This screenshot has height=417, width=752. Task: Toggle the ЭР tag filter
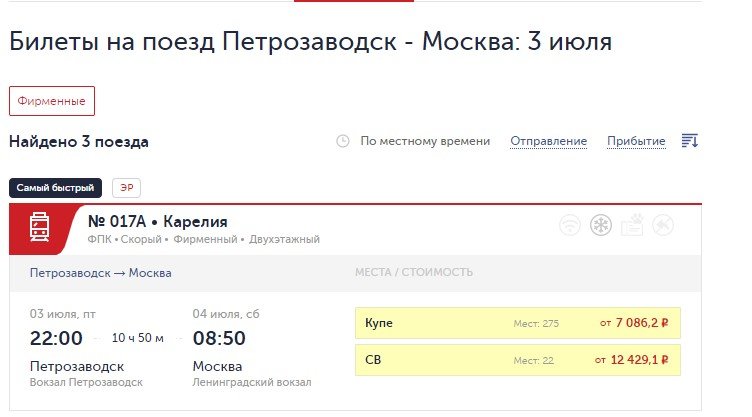click(x=125, y=188)
